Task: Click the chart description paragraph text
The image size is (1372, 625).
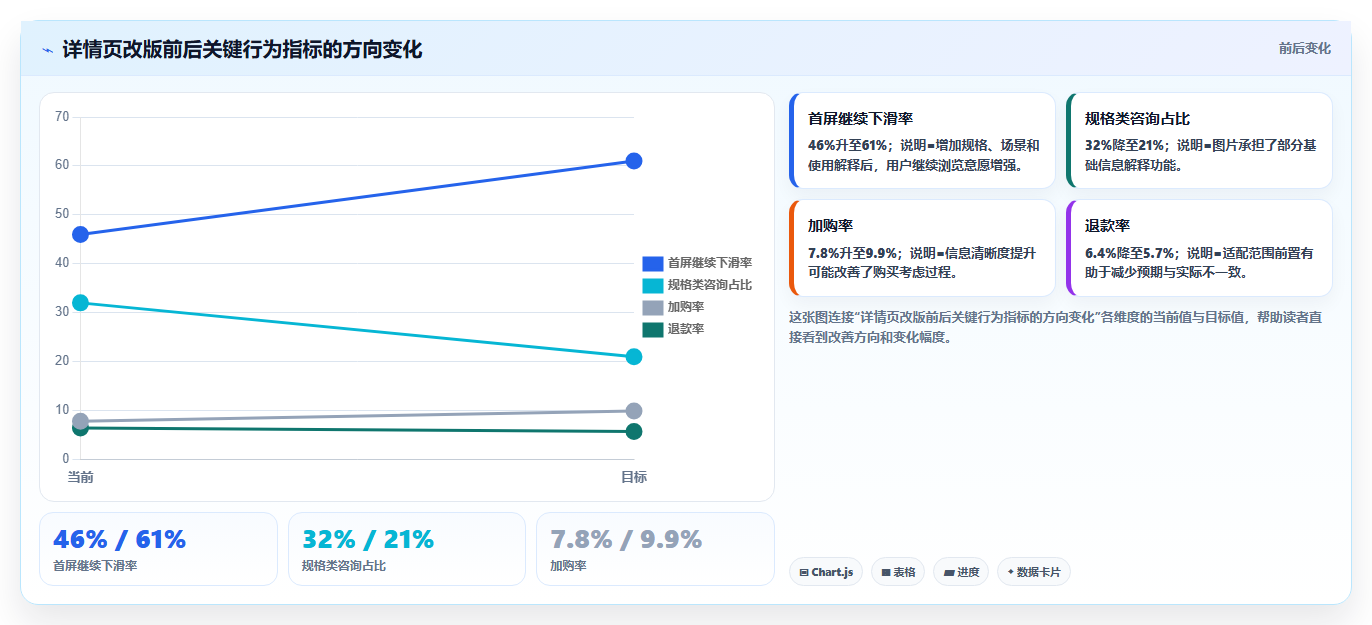Action: coord(1054,327)
